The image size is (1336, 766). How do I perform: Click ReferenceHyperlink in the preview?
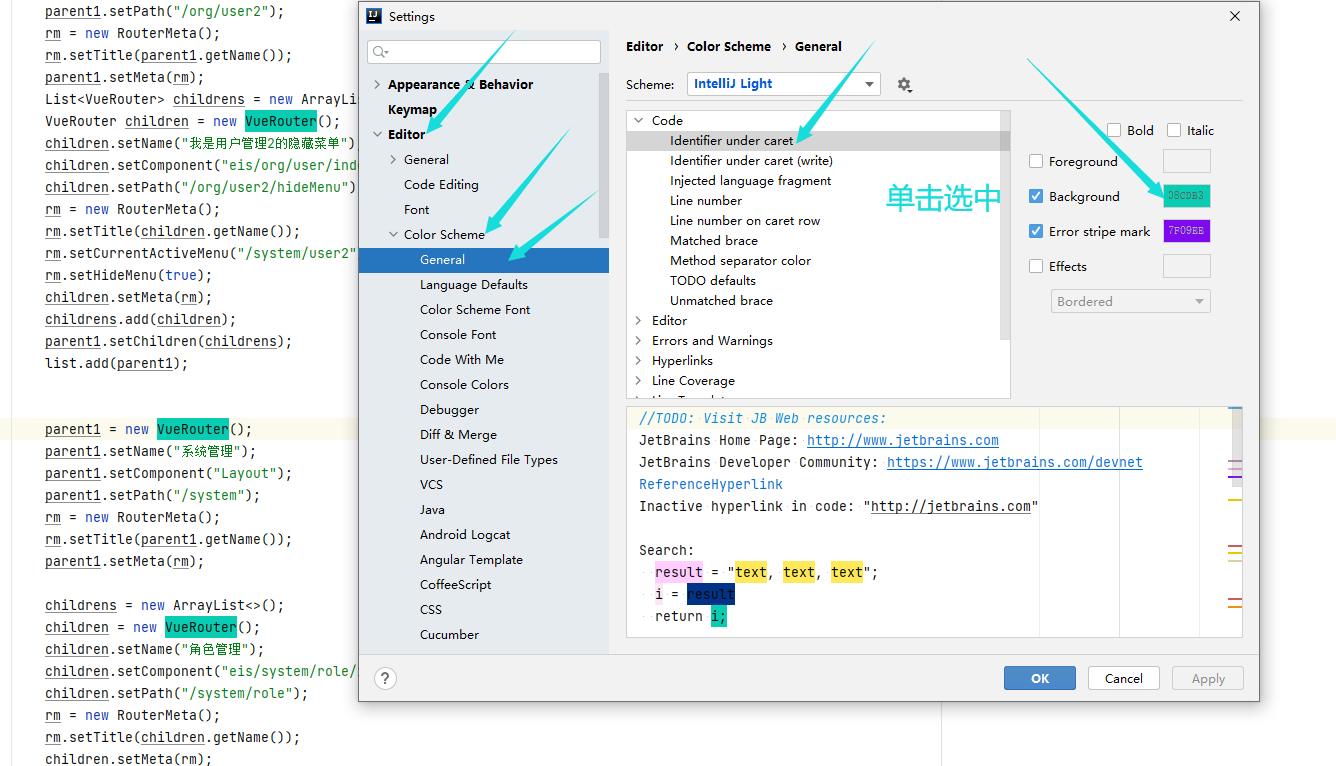[711, 484]
